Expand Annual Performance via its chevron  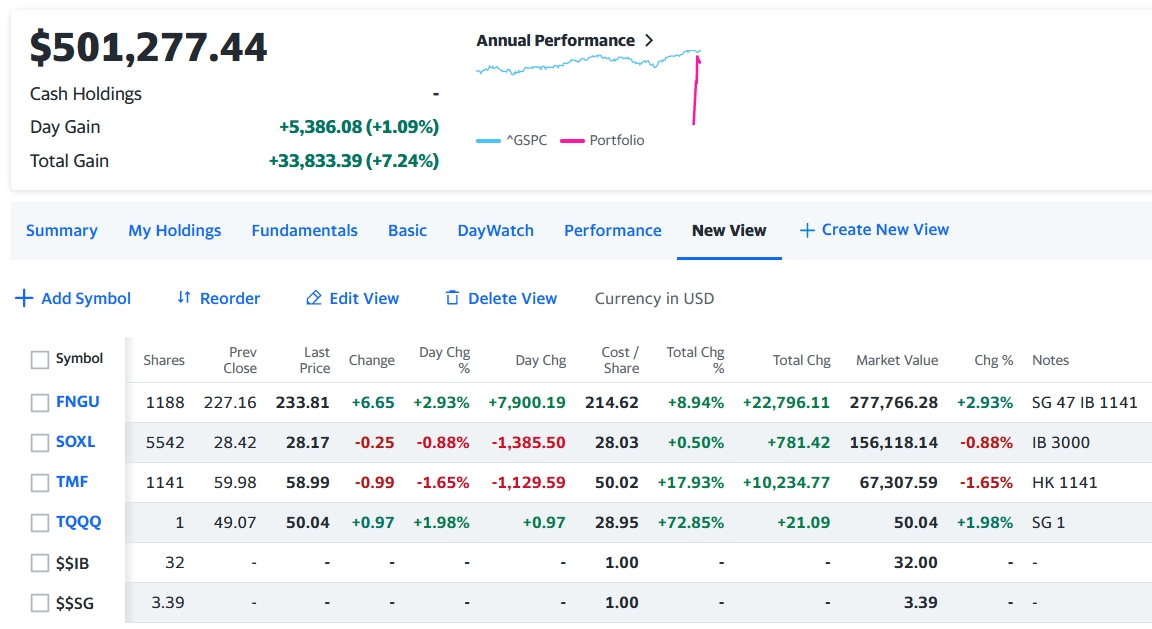[x=649, y=41]
